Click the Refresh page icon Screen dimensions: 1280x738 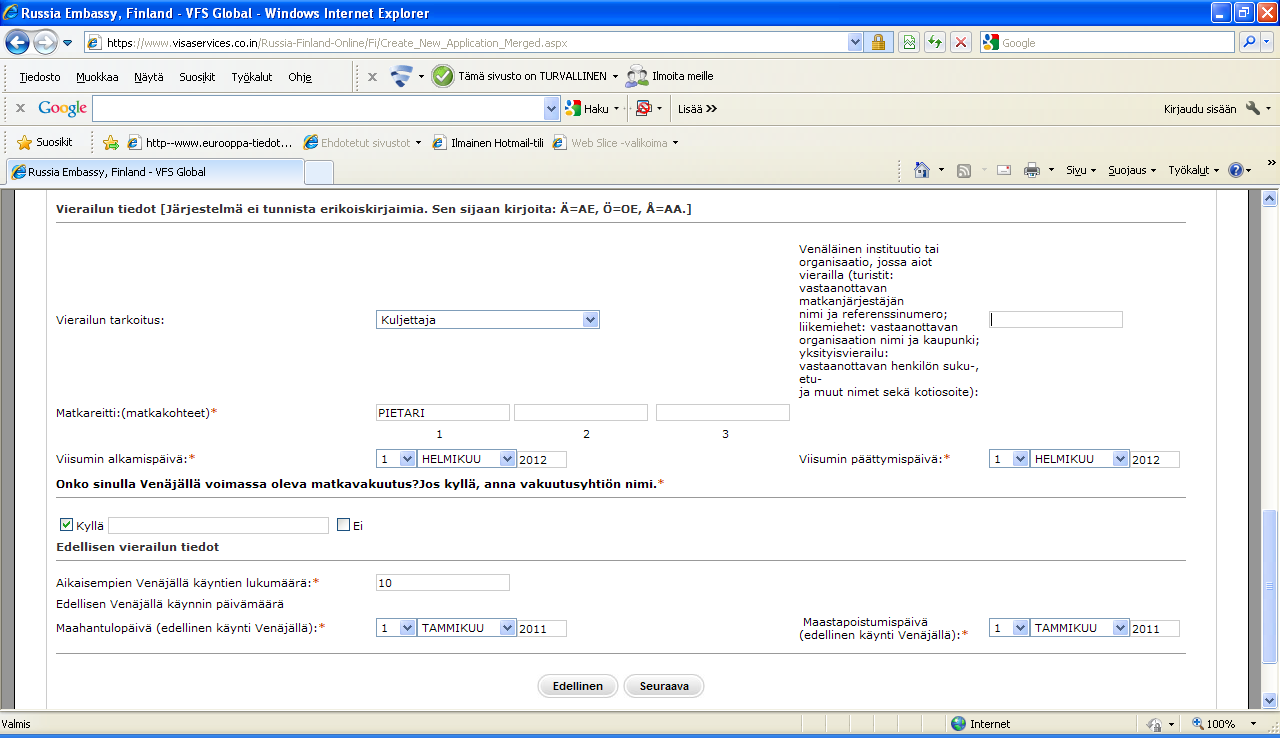click(x=935, y=42)
